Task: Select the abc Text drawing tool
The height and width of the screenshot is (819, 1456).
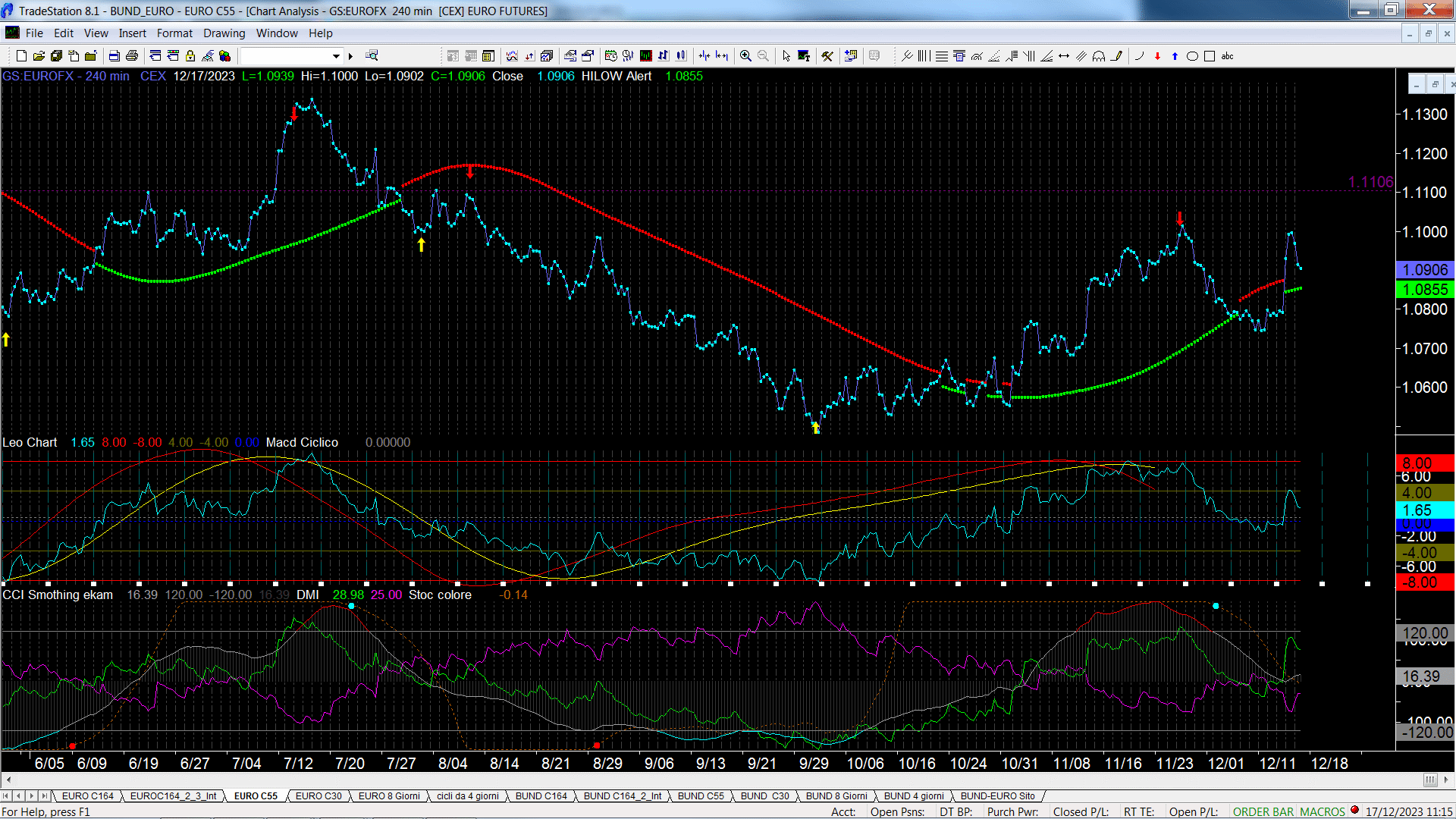Action: (x=1228, y=56)
